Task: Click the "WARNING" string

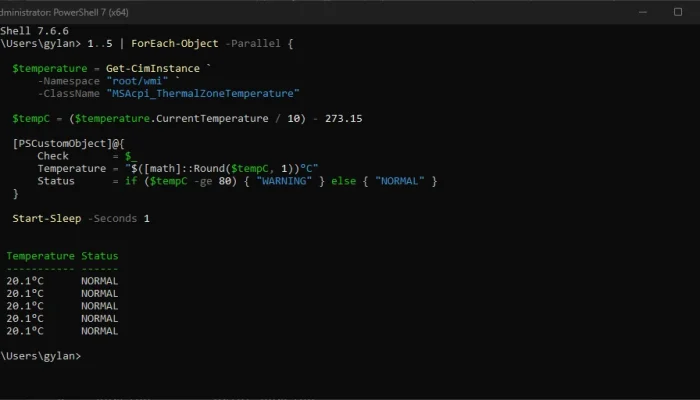Action: pyautogui.click(x=284, y=181)
